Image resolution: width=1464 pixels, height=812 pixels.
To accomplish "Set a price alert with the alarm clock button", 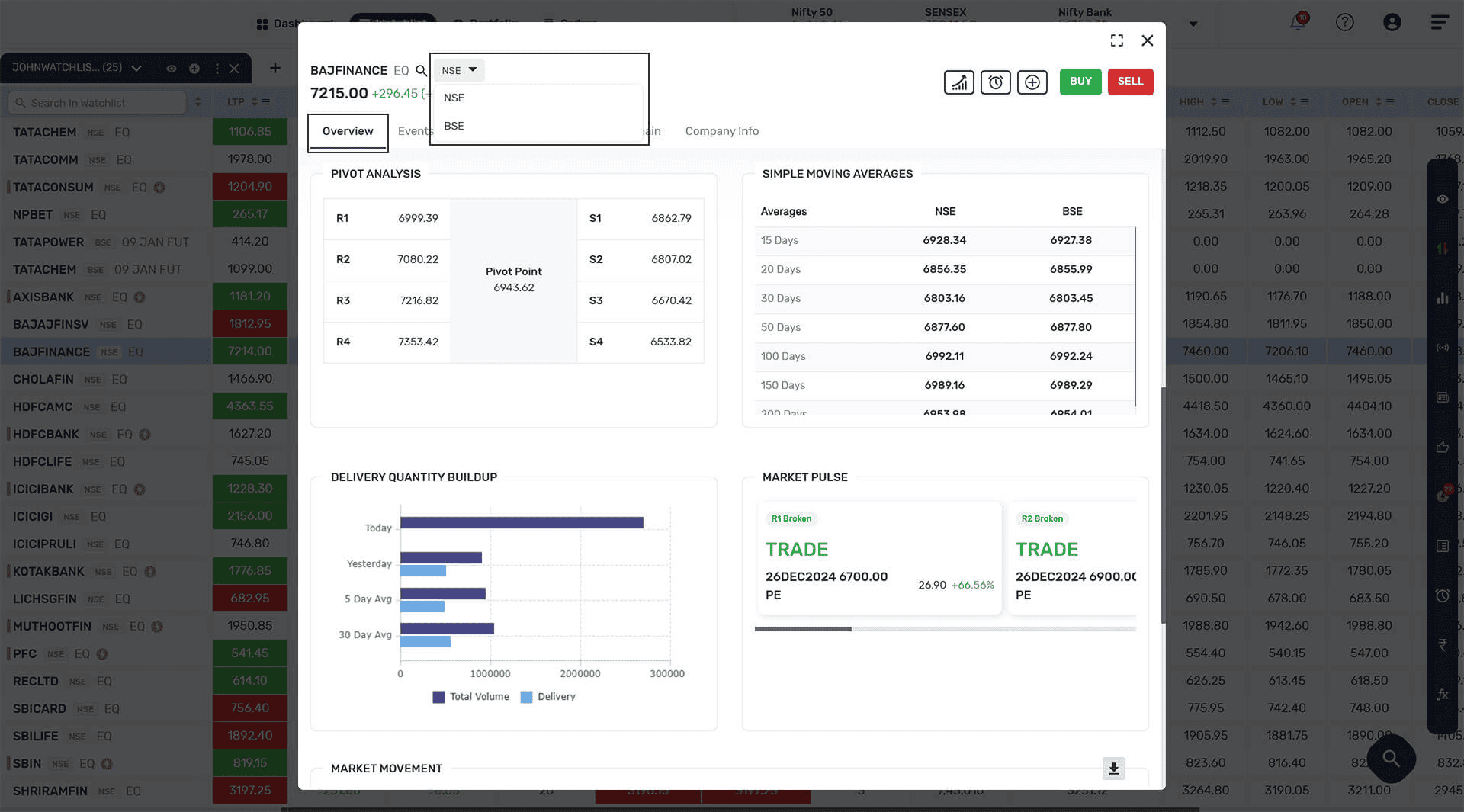I will point(995,82).
